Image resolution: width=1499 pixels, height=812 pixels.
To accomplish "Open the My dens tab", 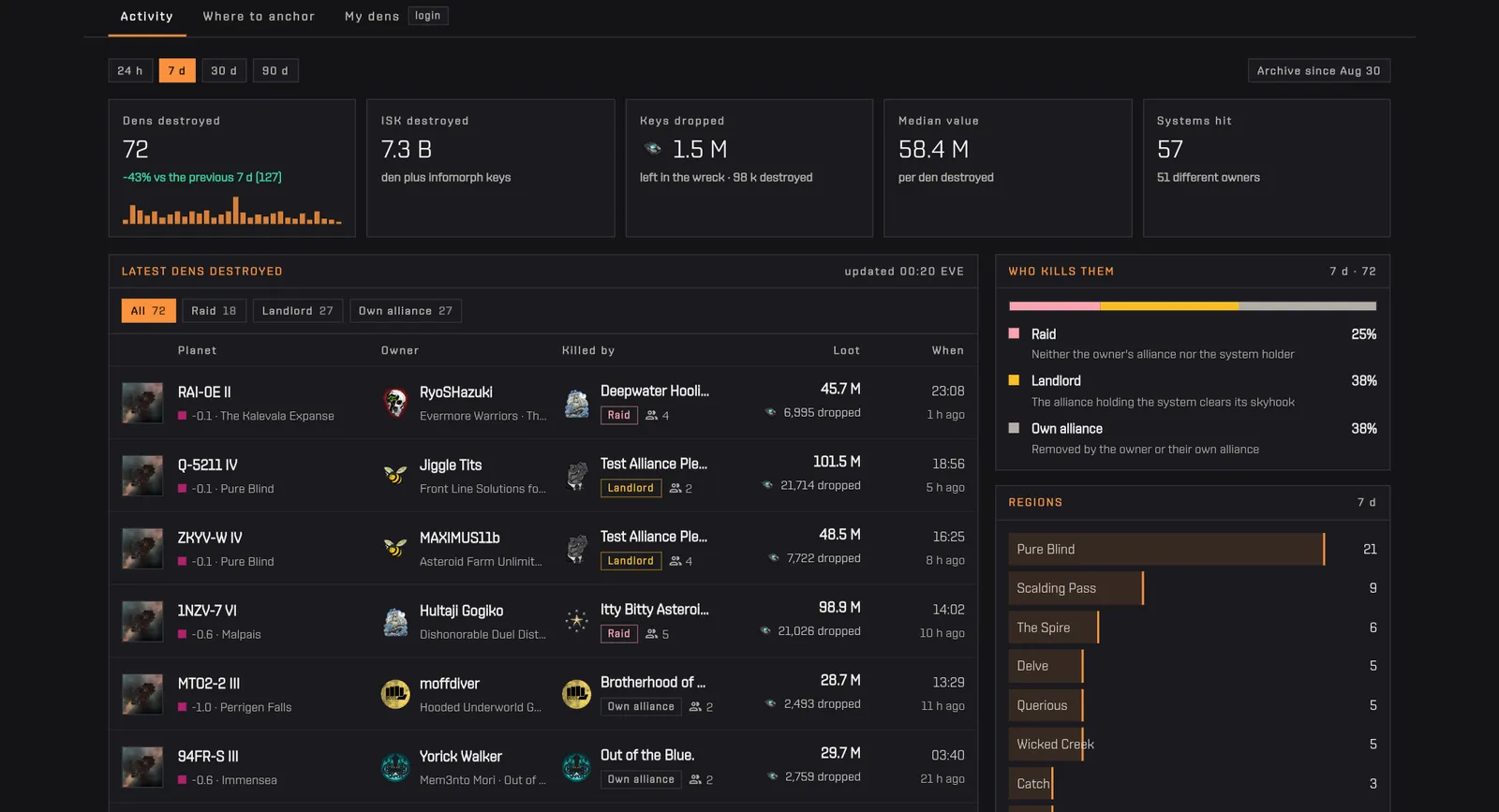I will tap(372, 17).
